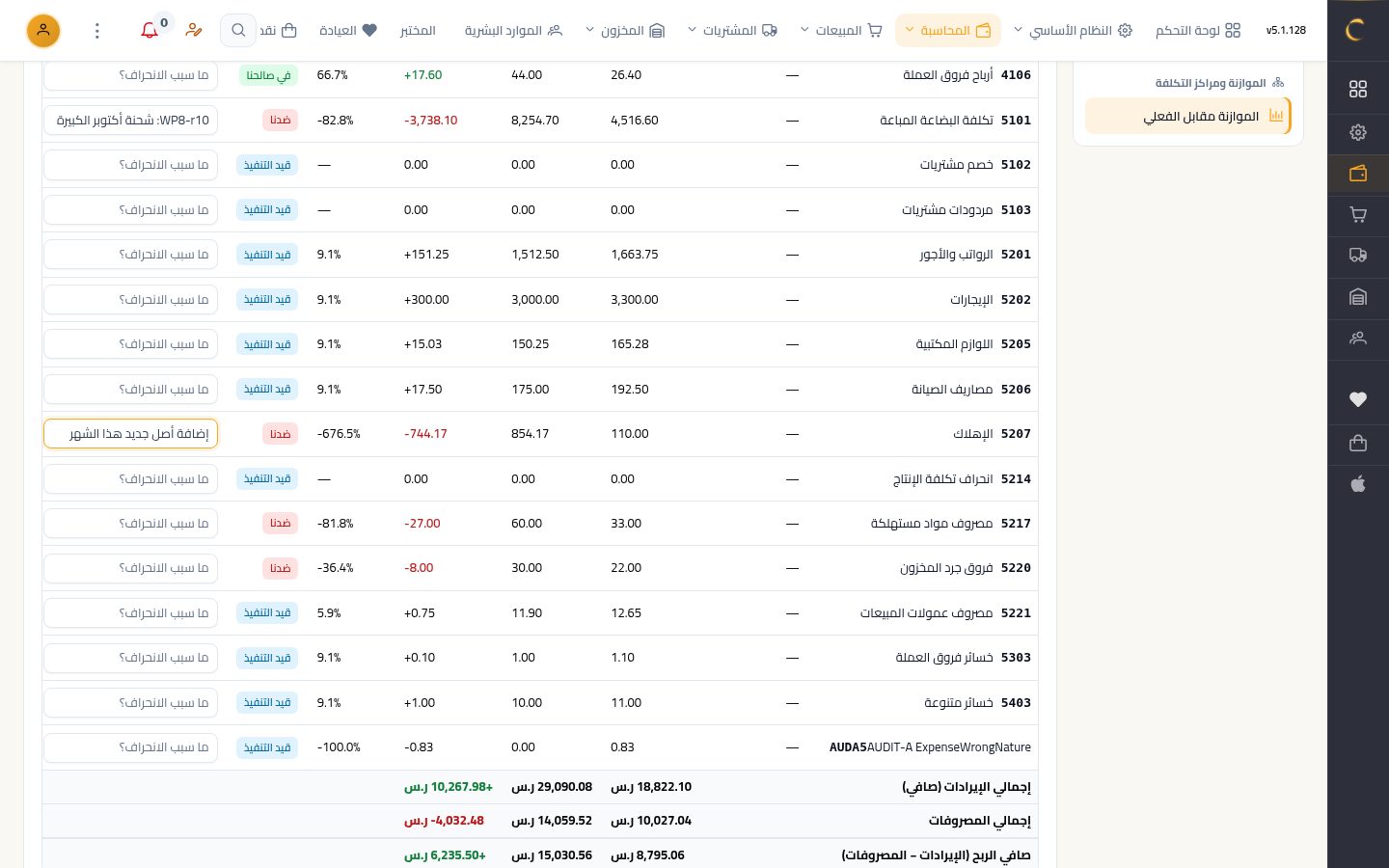1389x868 pixels.
Task: Expand the المحاسبة dropdown menu
Action: pyautogui.click(x=948, y=31)
